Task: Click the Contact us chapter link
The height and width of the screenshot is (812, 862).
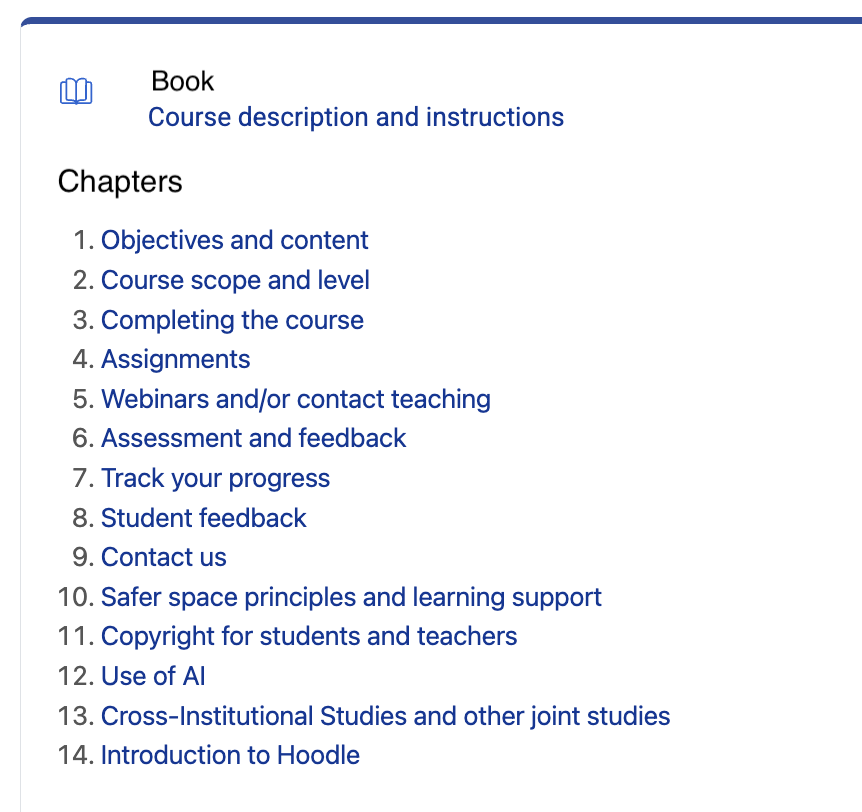Action: point(163,557)
